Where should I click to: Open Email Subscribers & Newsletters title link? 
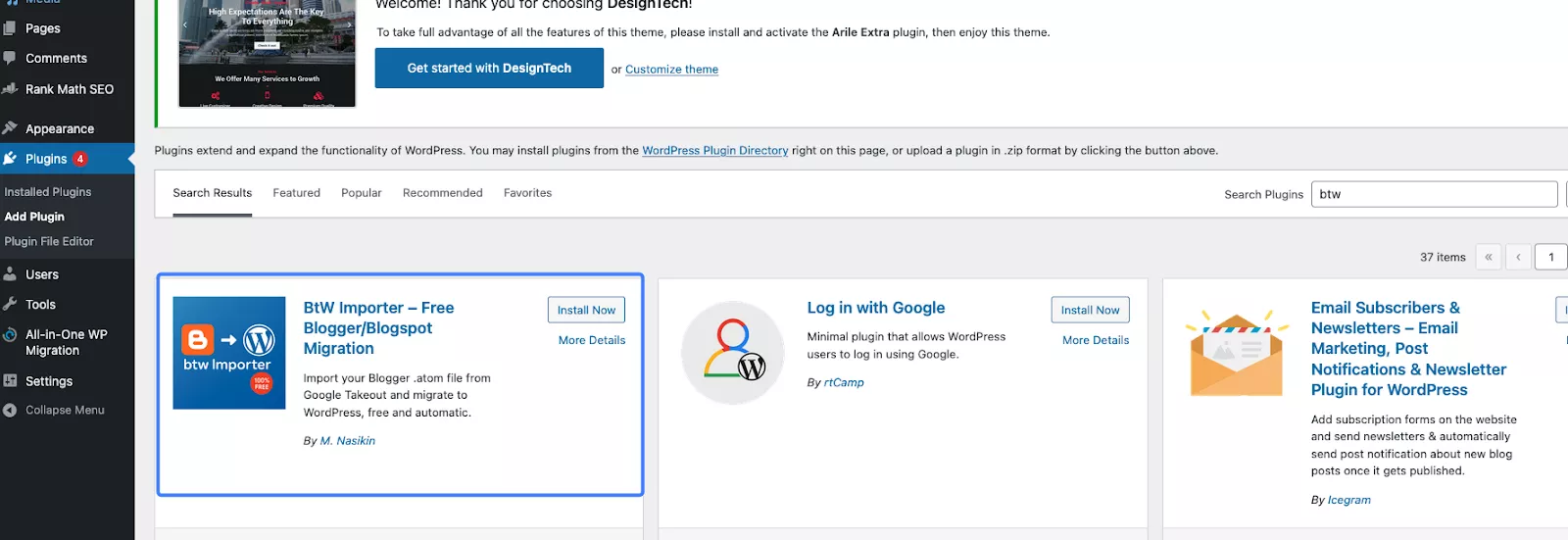1408,349
